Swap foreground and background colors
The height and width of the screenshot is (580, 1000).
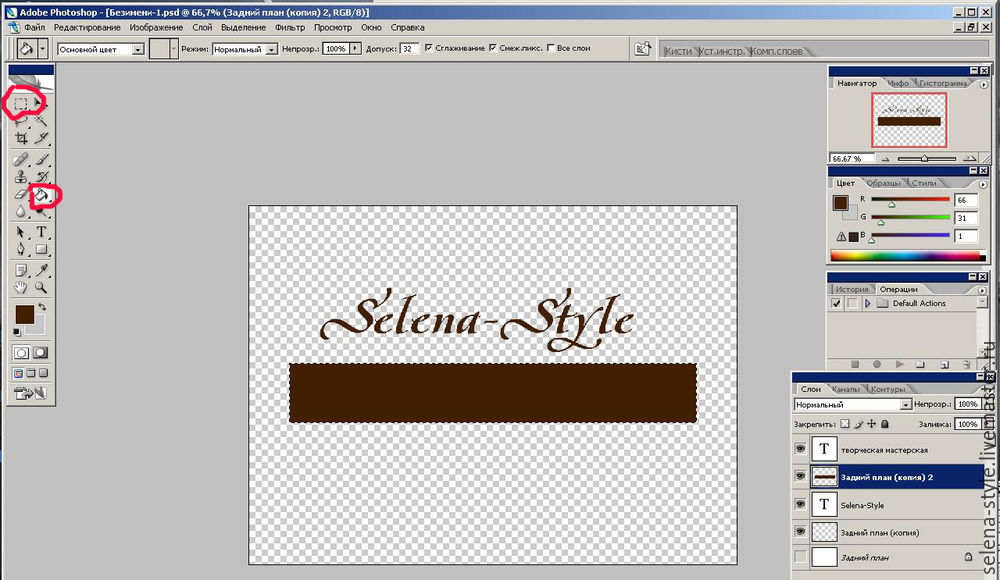(42, 307)
